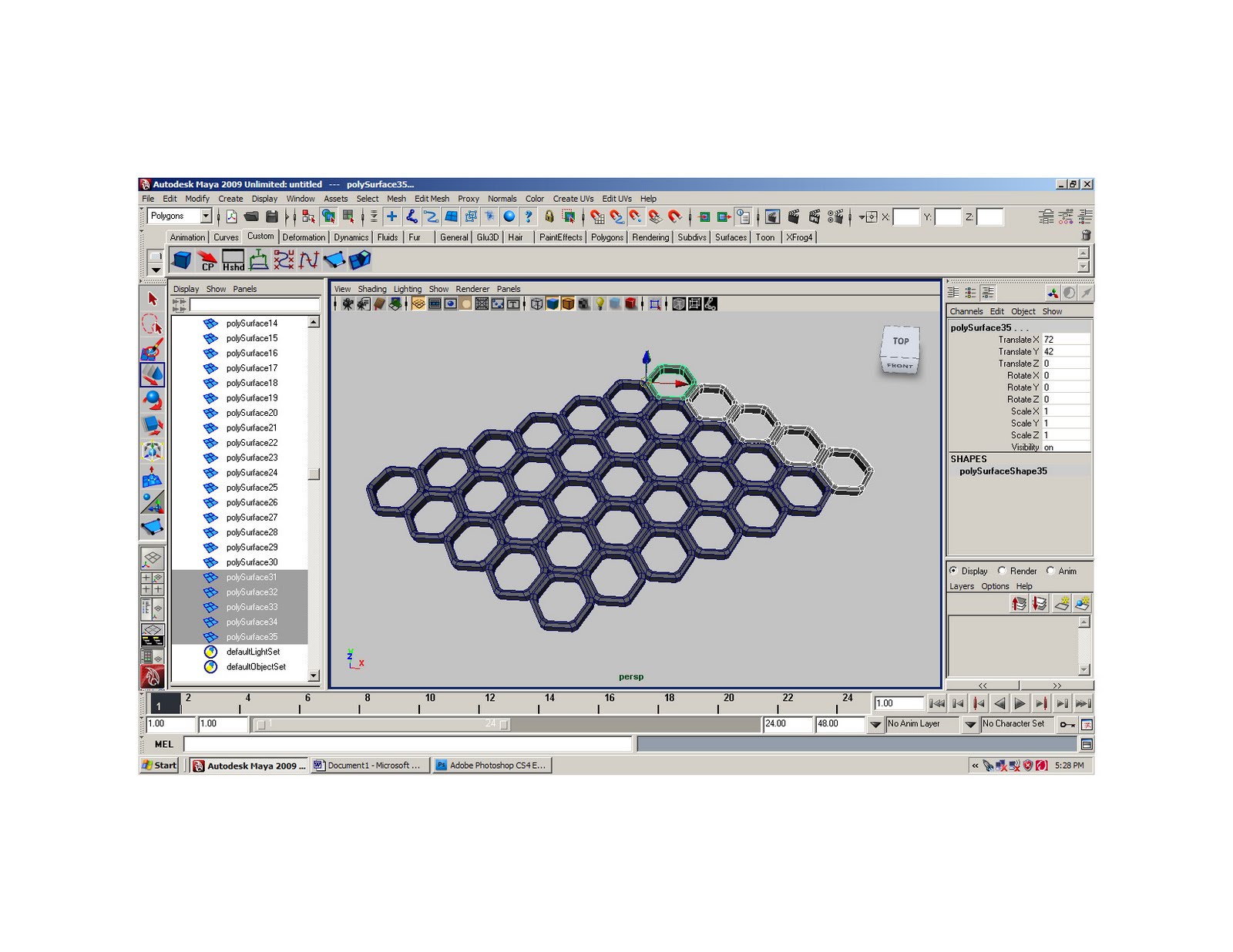Click the Hshd shelf button

(233, 260)
